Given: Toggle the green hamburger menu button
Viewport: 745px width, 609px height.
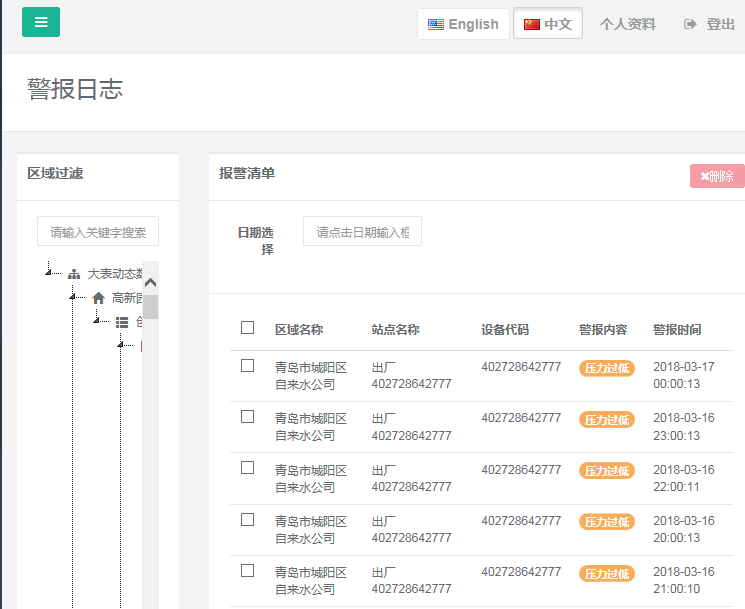Looking at the screenshot, I should click(x=41, y=22).
